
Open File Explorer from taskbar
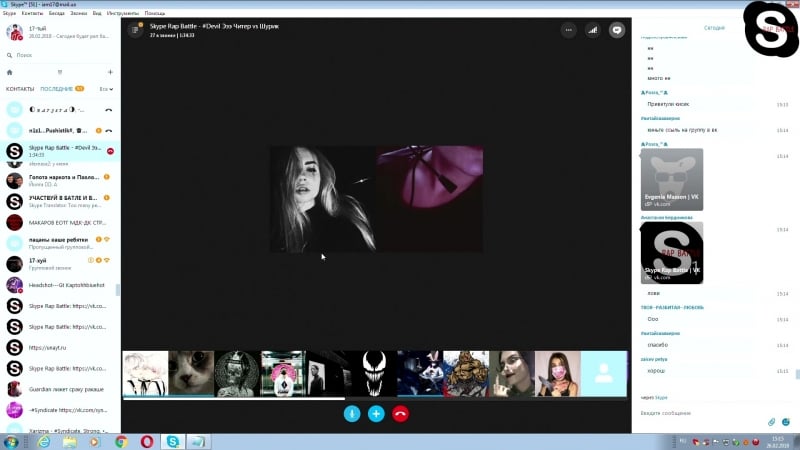69,442
